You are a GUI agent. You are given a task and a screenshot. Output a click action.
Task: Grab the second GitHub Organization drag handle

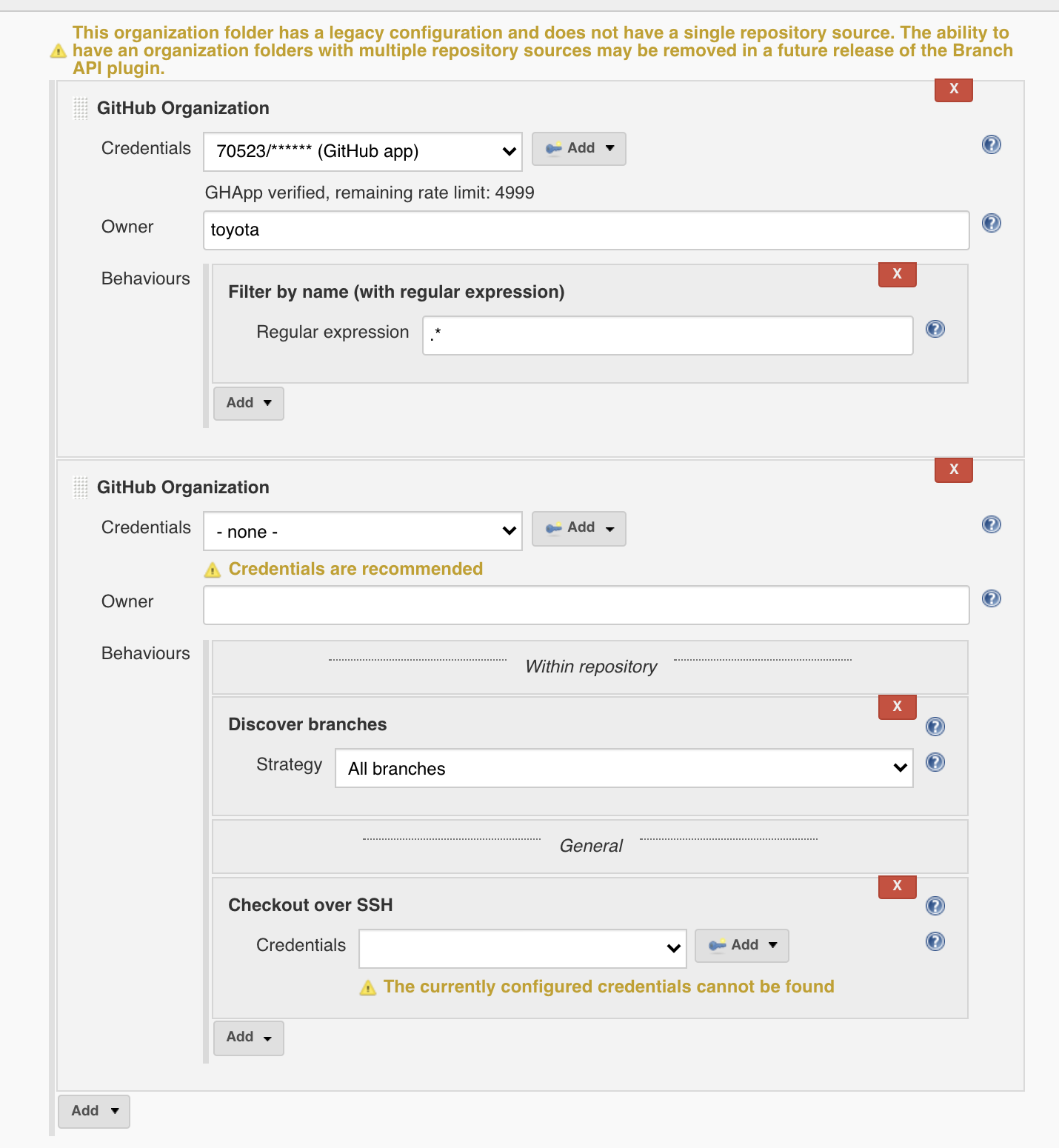click(x=81, y=487)
